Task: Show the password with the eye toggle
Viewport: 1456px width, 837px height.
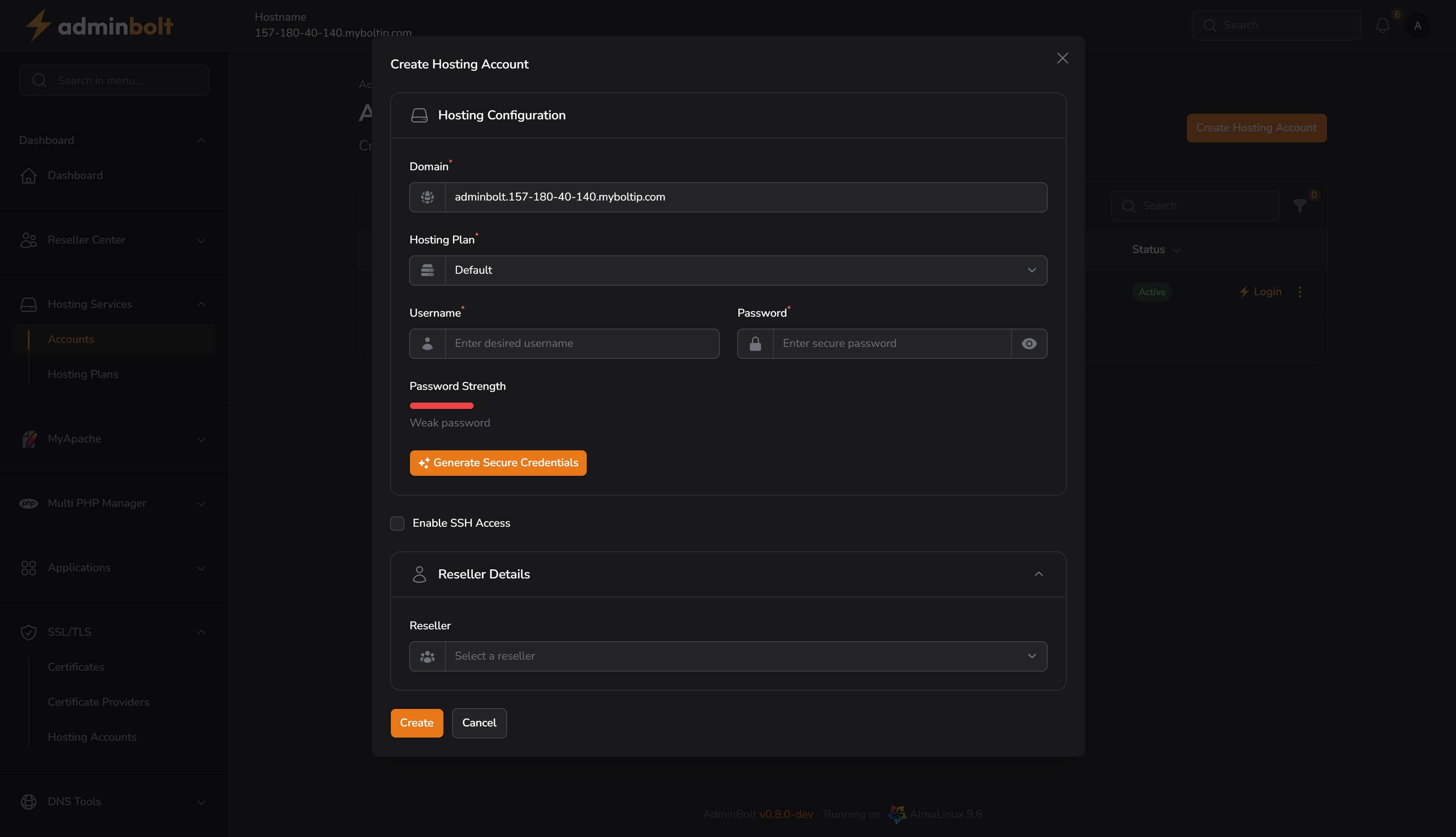Action: (1029, 343)
